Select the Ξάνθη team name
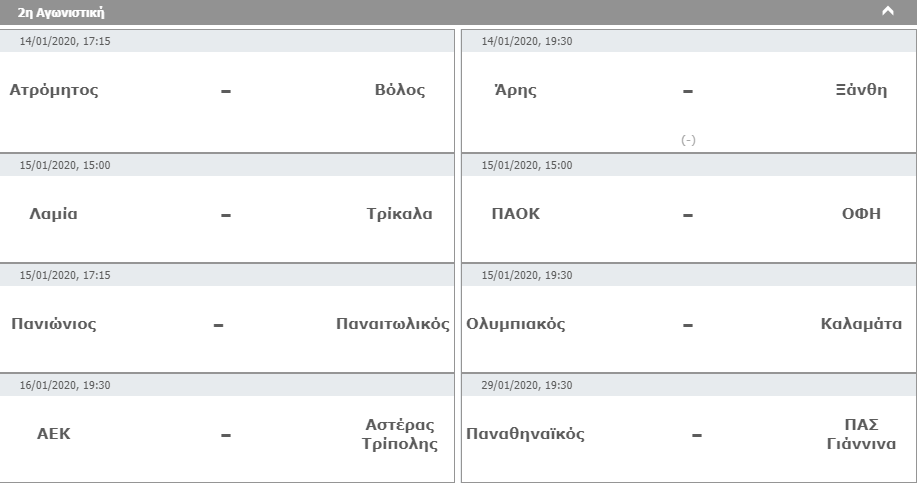Image resolution: width=918 pixels, height=487 pixels. tap(861, 90)
